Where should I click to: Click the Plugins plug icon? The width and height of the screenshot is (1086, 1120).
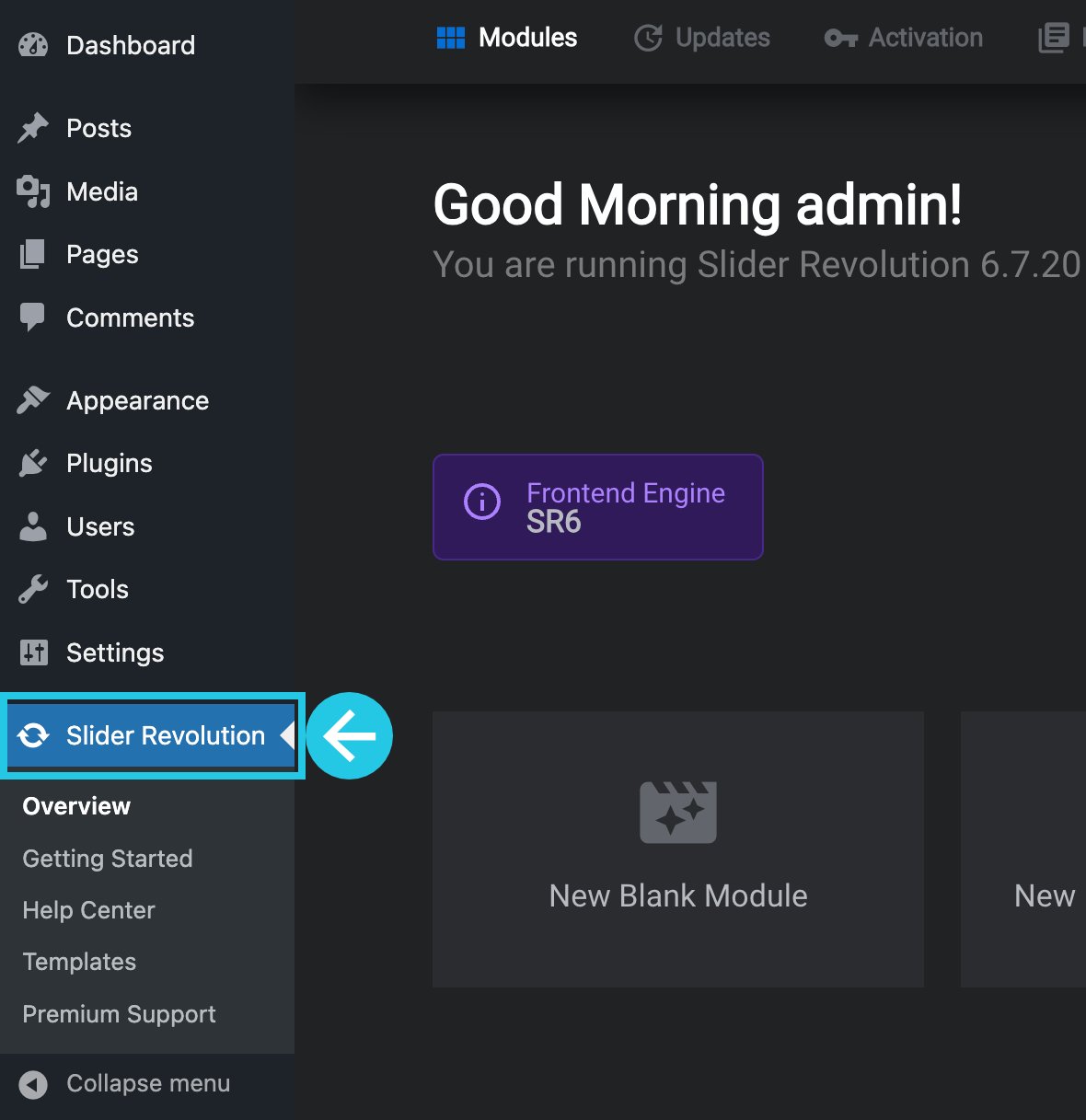click(33, 463)
